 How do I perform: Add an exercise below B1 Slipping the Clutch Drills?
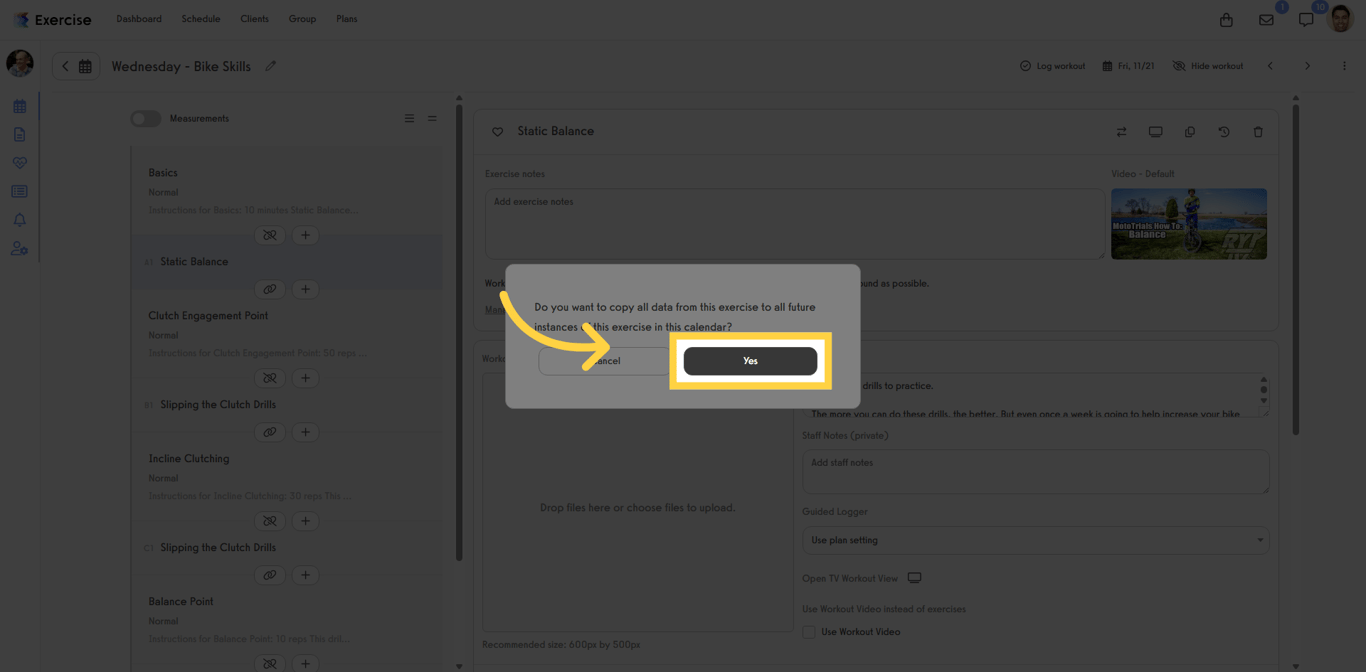(305, 432)
